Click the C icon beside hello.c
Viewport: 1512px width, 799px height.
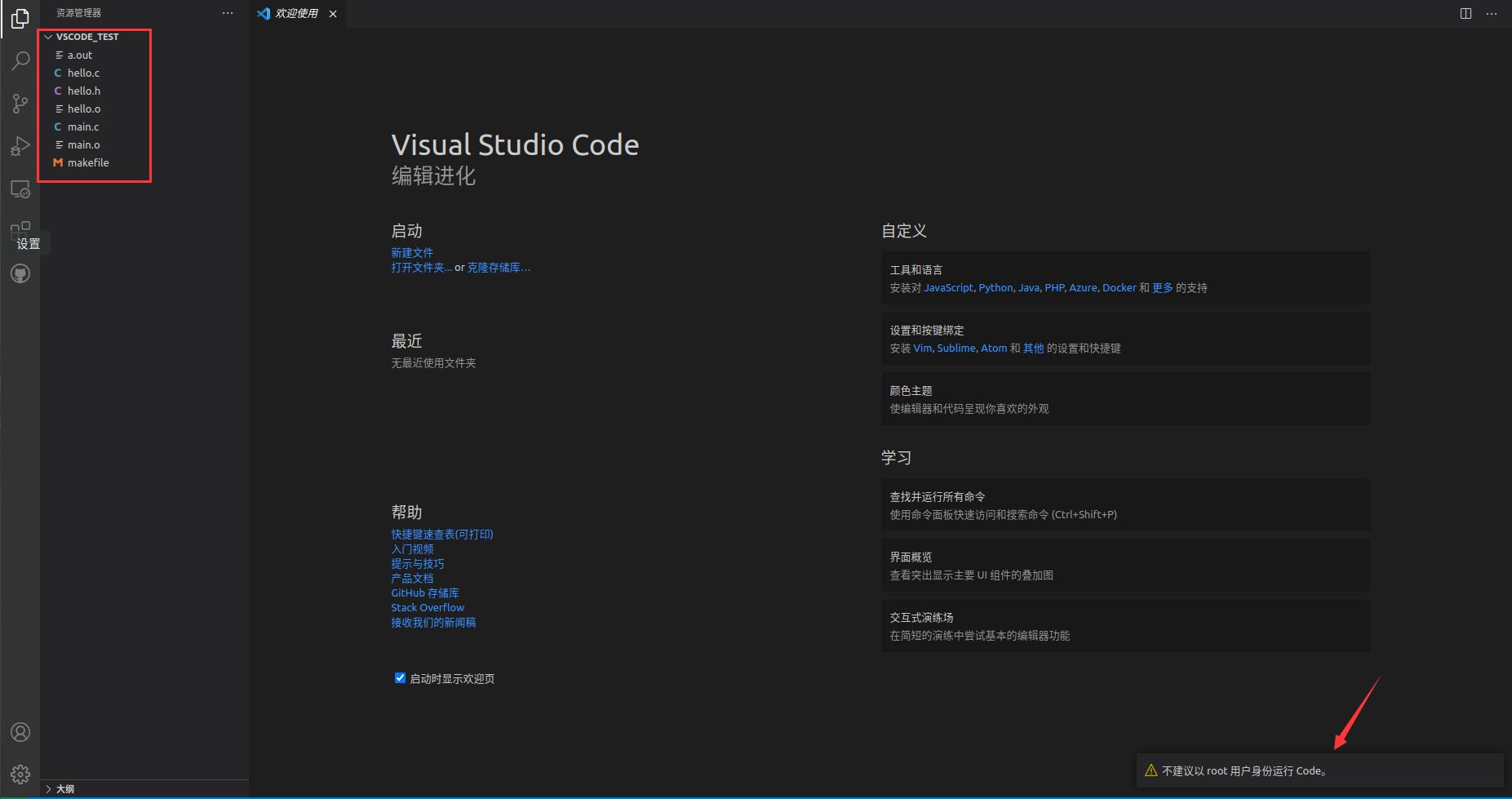tap(58, 73)
